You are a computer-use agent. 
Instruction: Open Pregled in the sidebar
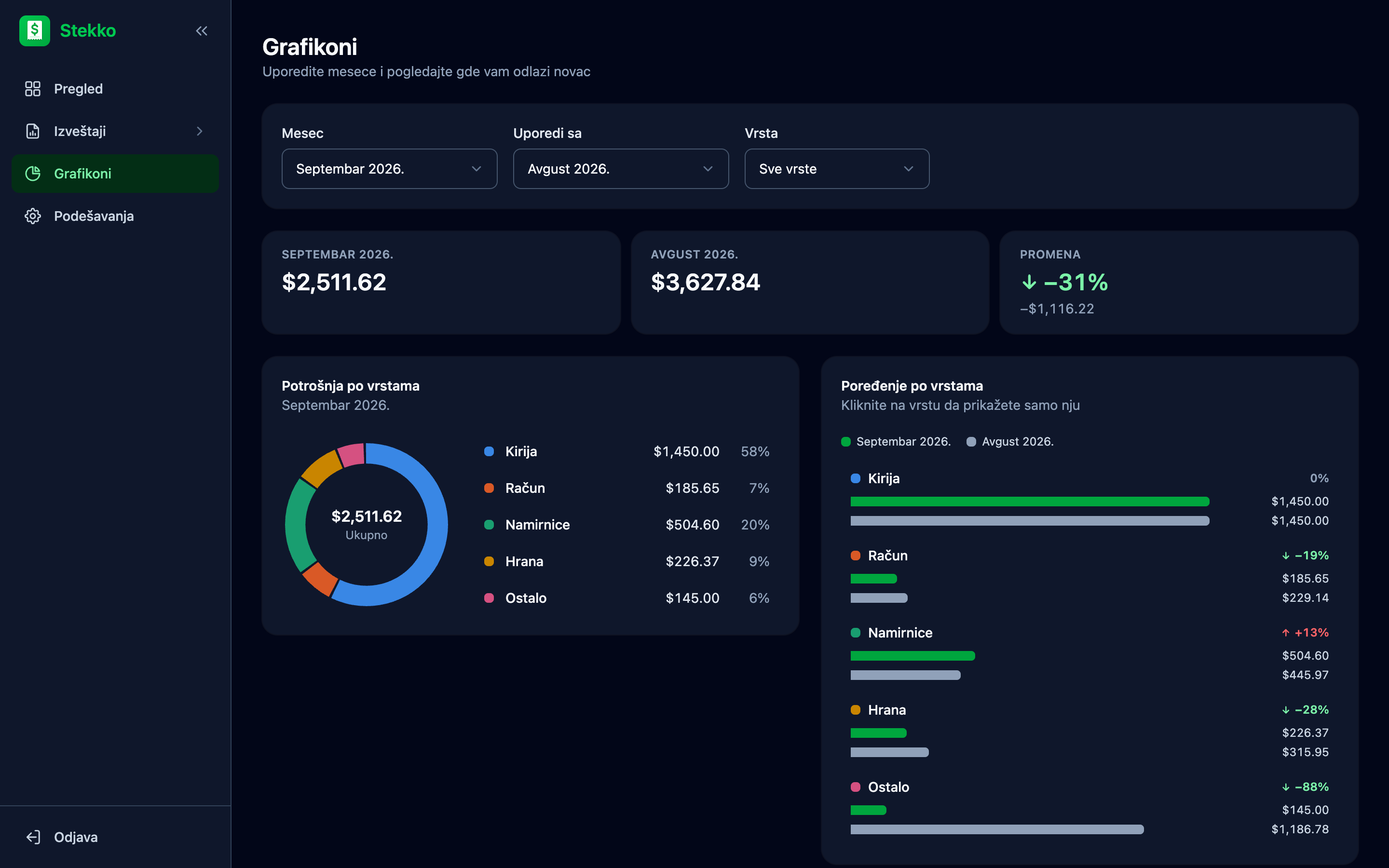click(x=115, y=88)
